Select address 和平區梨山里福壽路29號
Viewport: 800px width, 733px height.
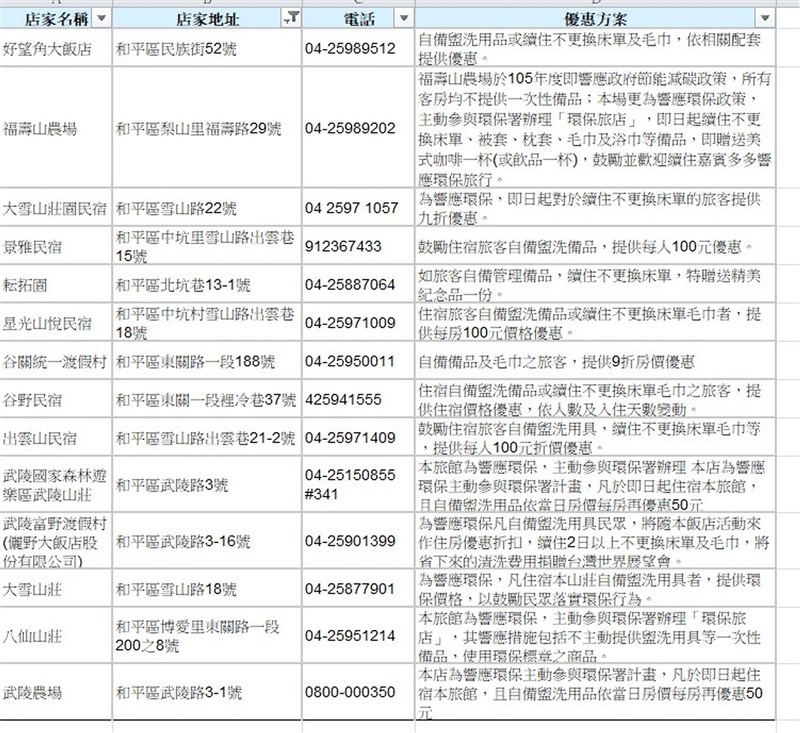click(207, 128)
